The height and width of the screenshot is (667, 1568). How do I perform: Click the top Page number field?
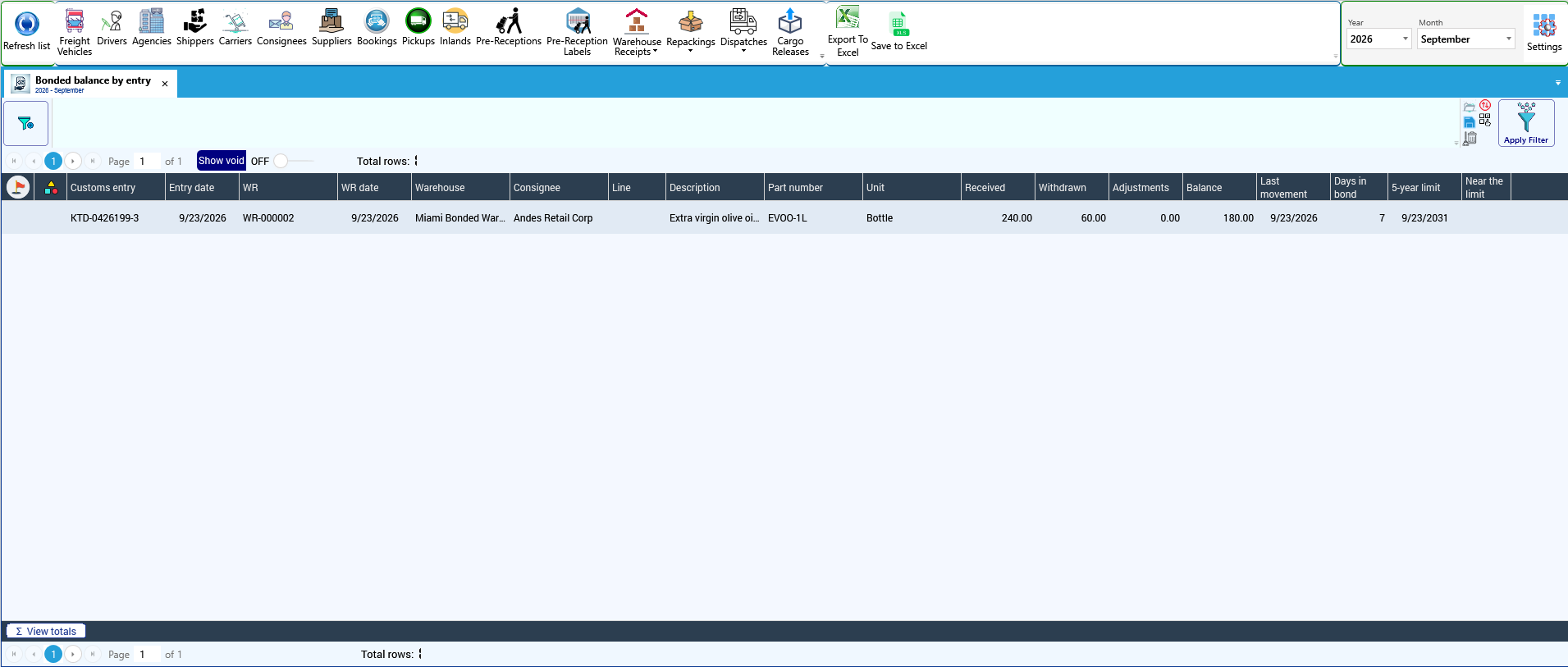click(x=148, y=161)
